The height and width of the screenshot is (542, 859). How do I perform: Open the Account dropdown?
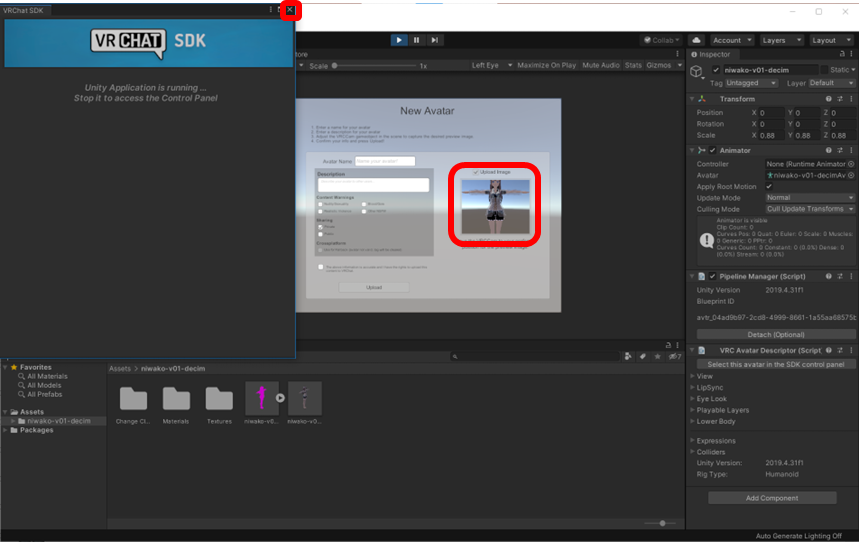click(x=732, y=40)
